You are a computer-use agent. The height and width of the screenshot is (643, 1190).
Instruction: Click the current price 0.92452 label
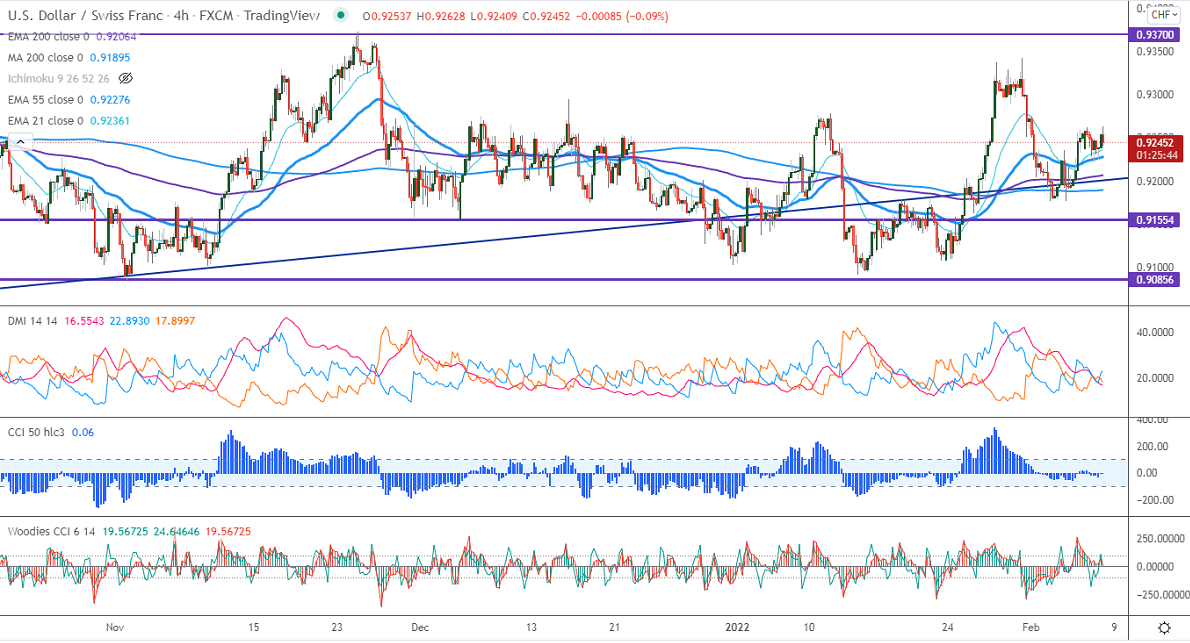pos(1155,143)
